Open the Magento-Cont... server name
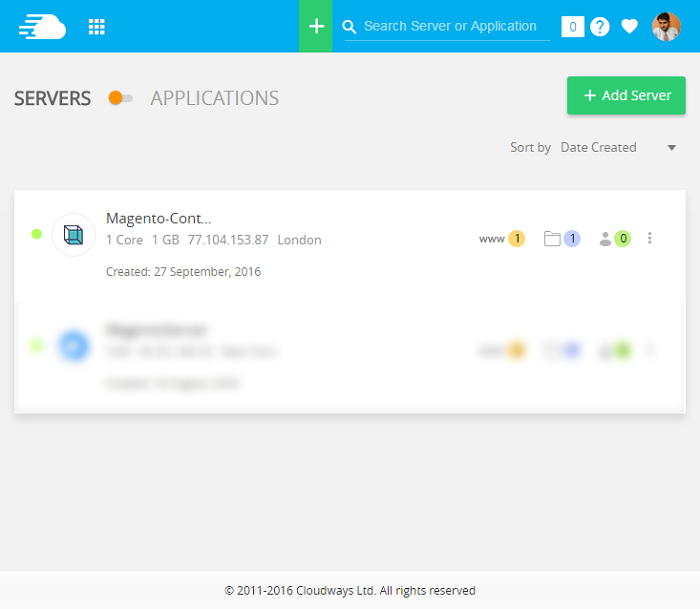The height and width of the screenshot is (609, 700). point(158,218)
